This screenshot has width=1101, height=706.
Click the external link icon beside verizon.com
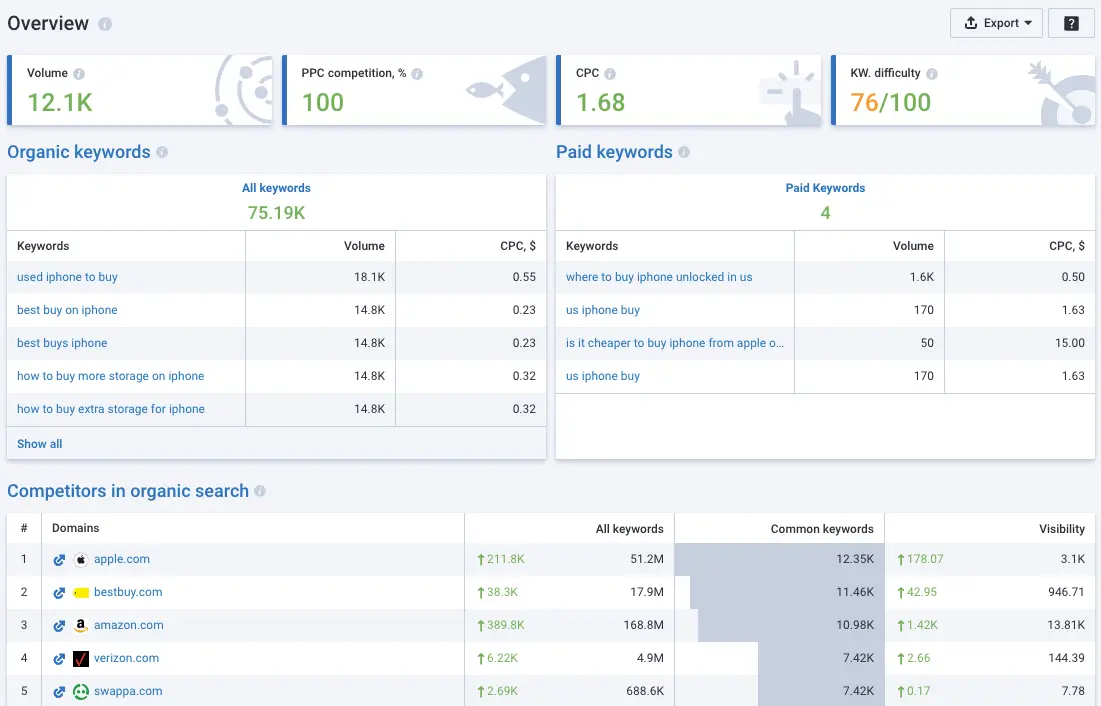(58, 658)
